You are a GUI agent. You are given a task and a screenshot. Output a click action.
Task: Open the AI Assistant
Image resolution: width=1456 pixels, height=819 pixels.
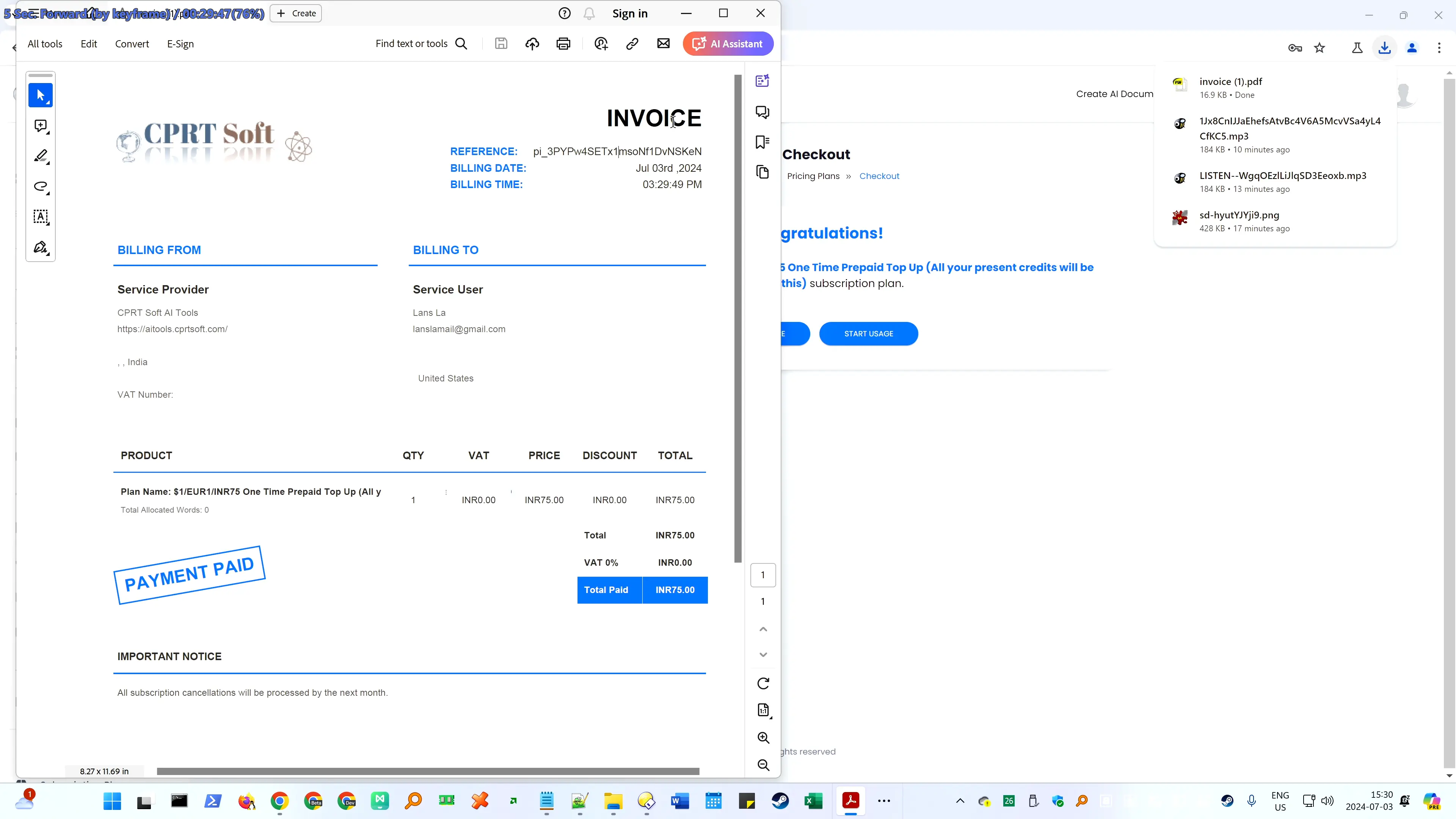(728, 44)
